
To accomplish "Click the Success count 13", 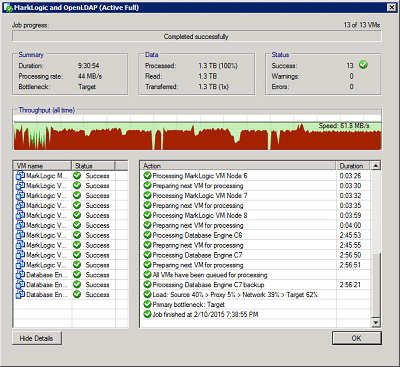I will click(350, 66).
